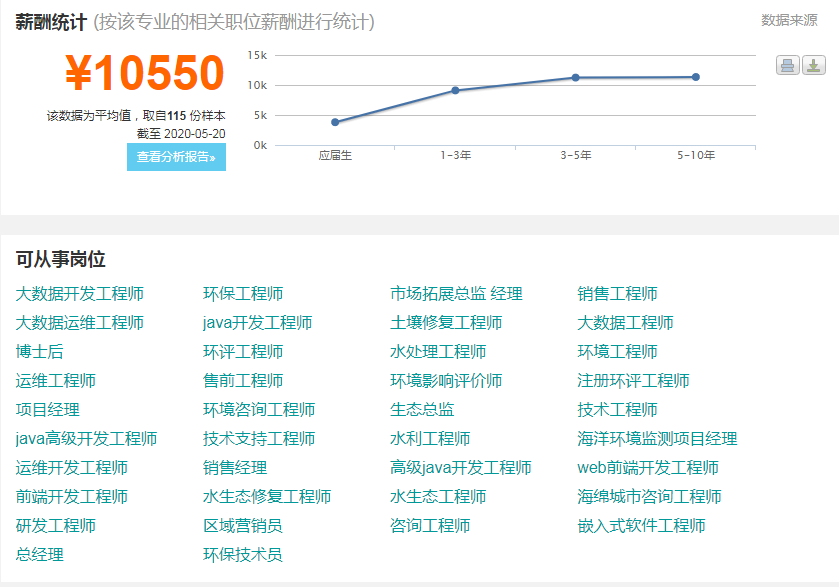Click the 可从事岗位 section heading
Screen dimensions: 839x587
pos(60,259)
